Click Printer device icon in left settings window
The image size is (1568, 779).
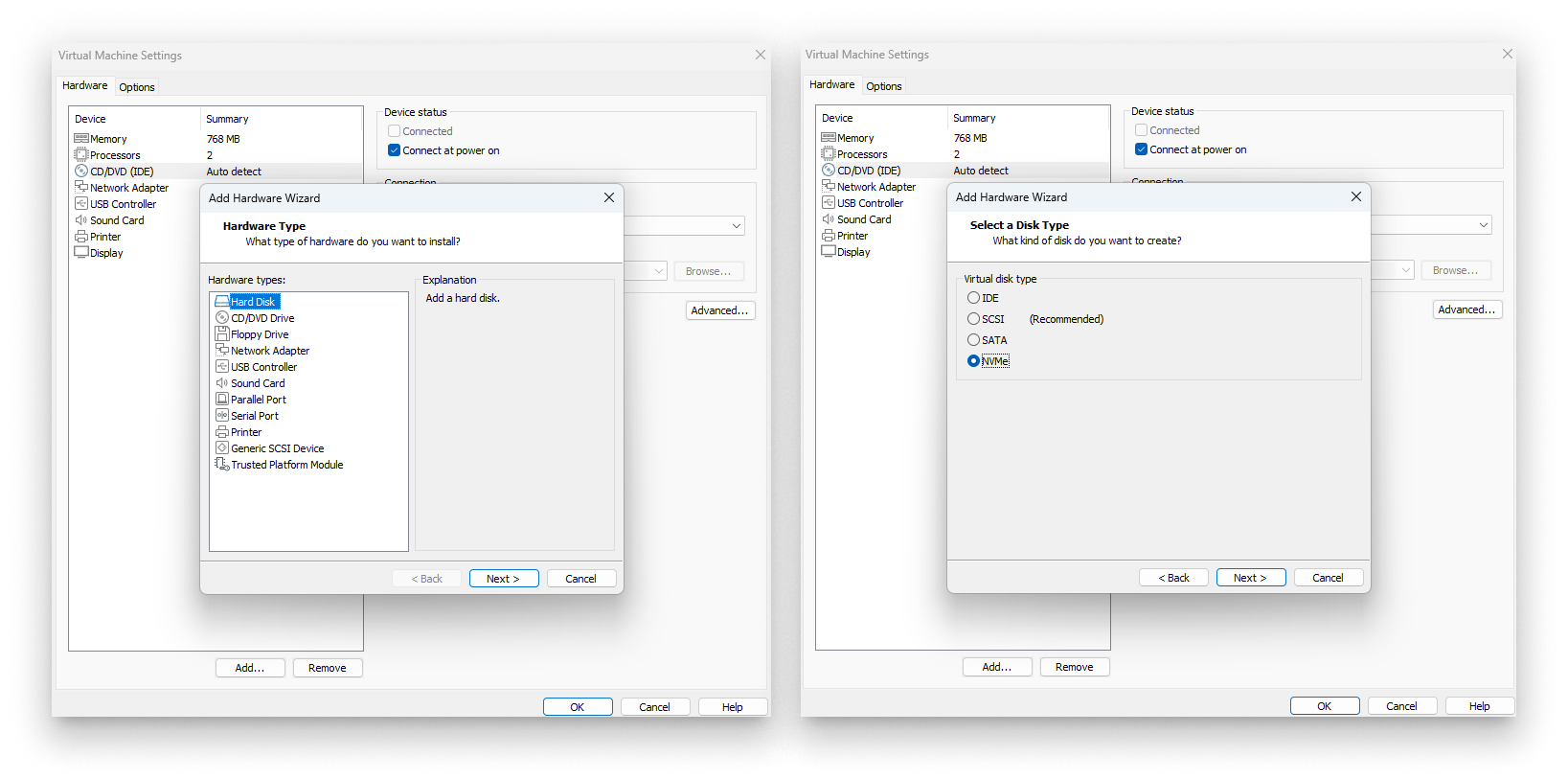[81, 236]
